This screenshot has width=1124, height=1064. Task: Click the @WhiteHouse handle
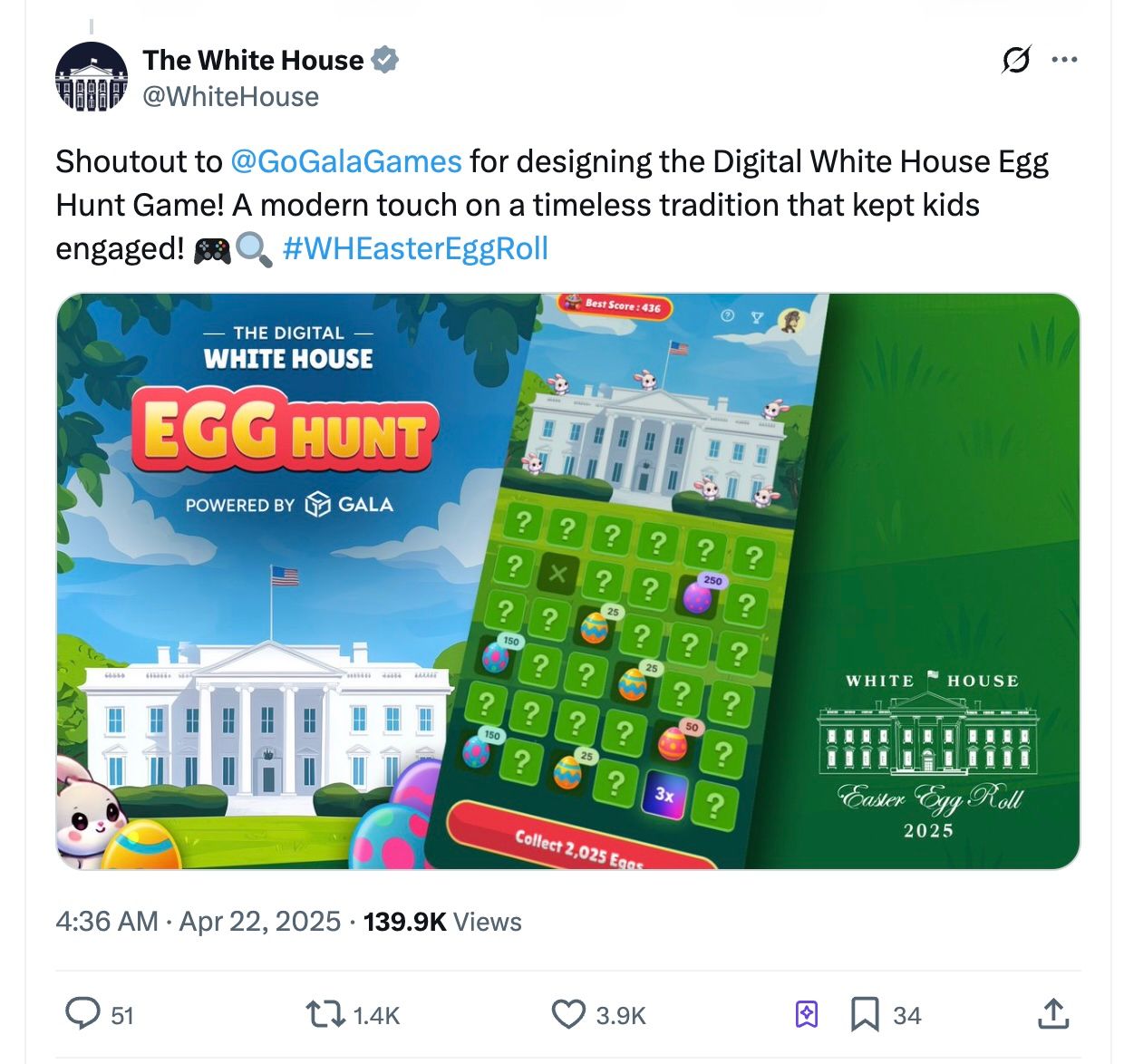click(x=231, y=96)
